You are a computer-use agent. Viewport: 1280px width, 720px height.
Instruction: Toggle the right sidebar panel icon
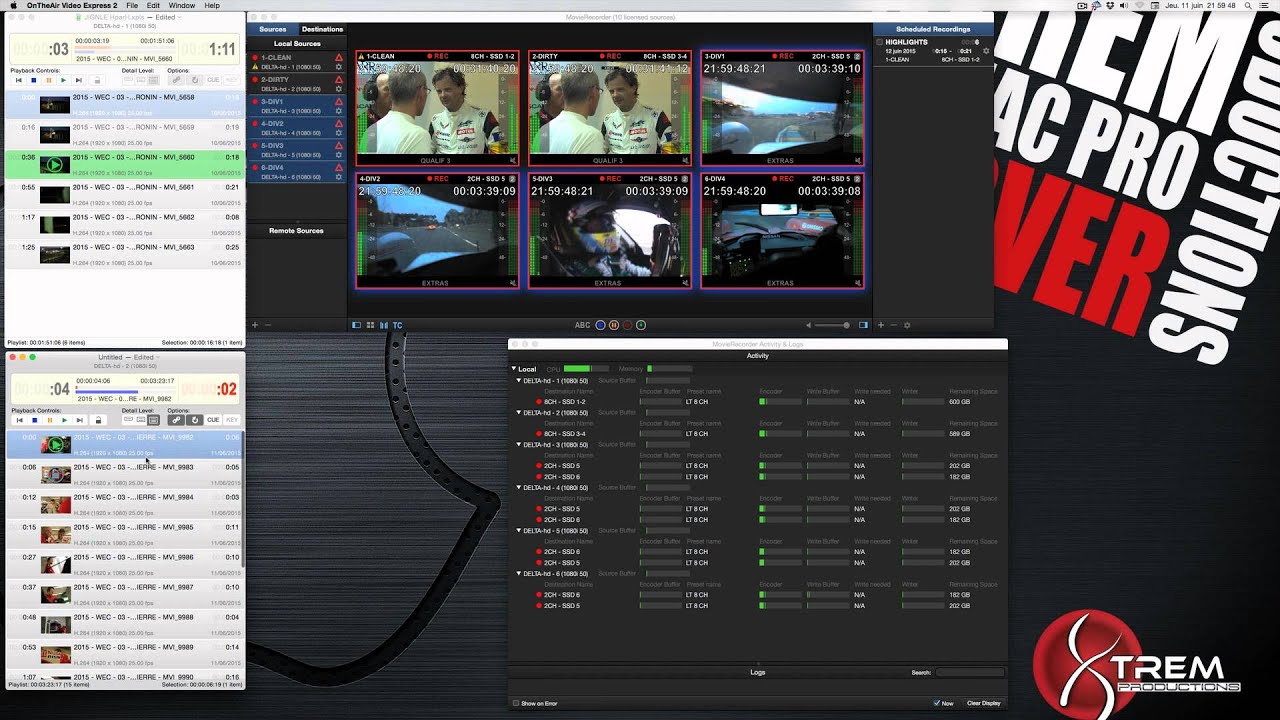click(x=863, y=325)
